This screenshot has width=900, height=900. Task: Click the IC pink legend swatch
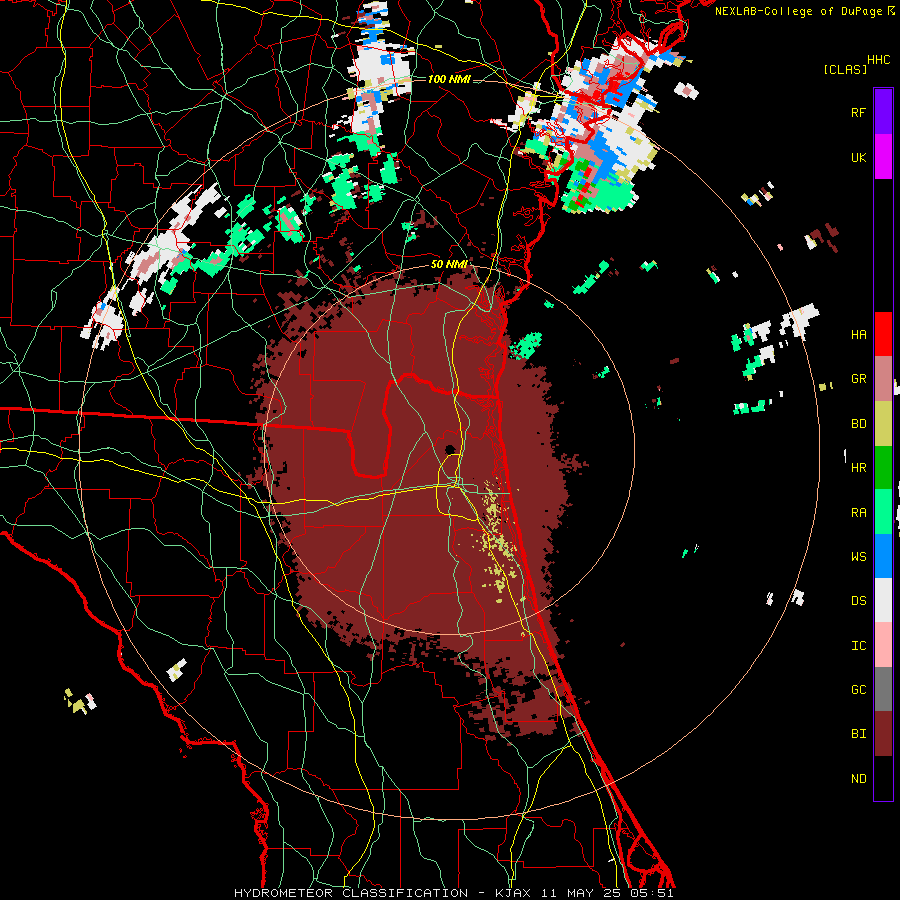click(883, 645)
